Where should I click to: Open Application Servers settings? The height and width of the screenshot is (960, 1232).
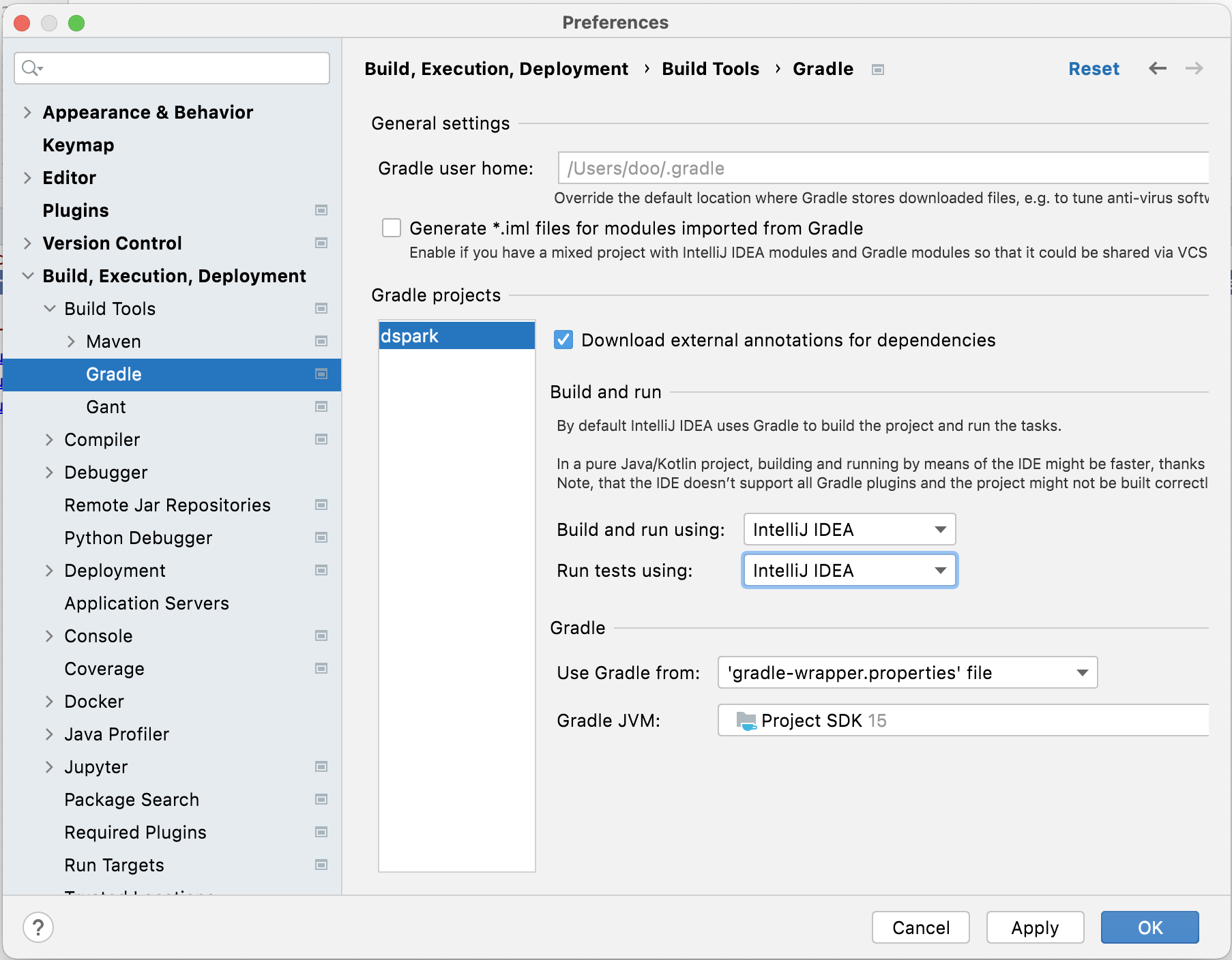(x=147, y=603)
